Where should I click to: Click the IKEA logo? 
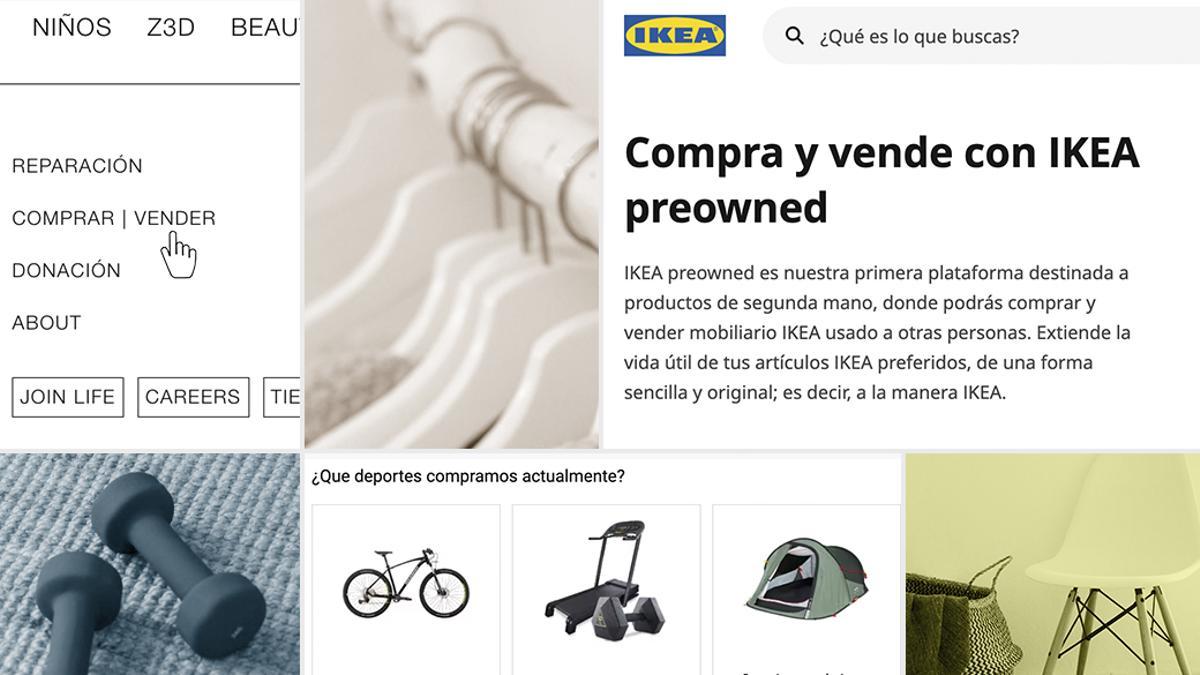[x=674, y=35]
